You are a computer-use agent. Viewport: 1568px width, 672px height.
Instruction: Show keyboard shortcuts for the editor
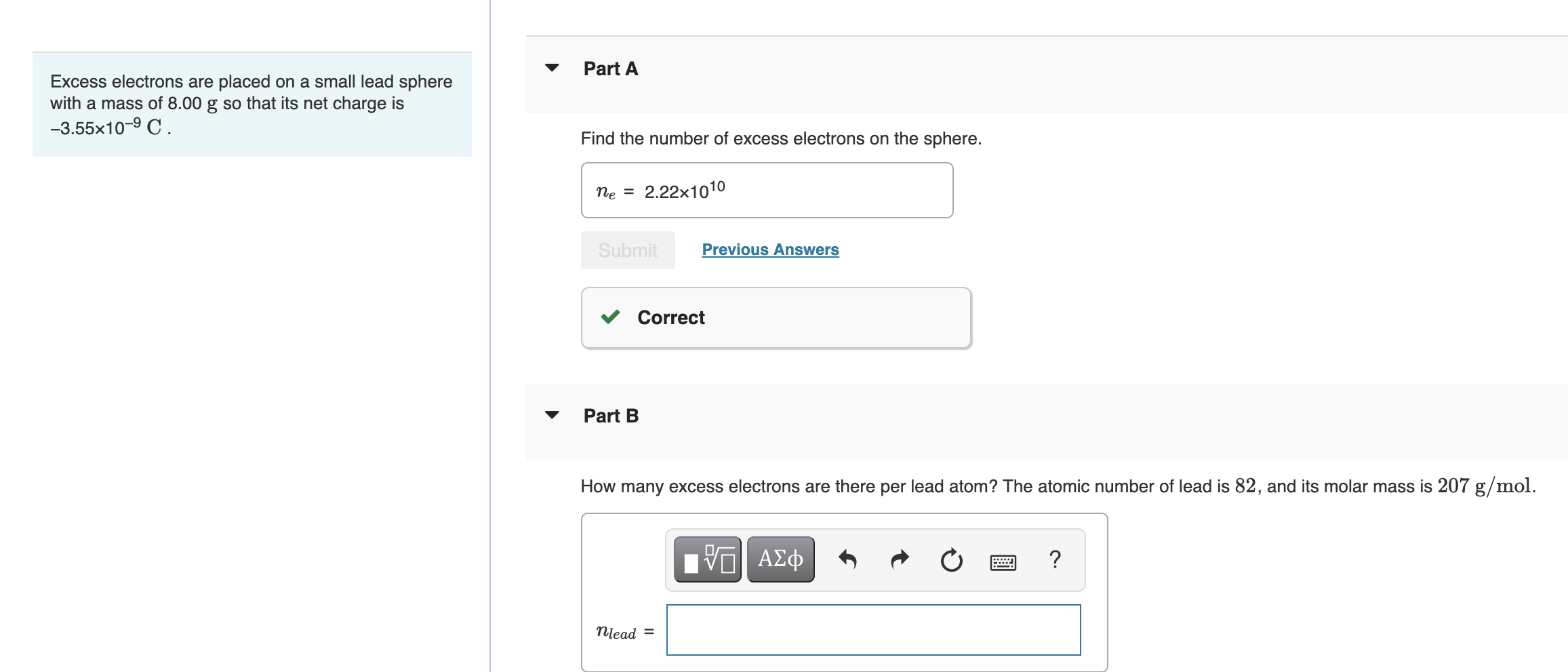(x=1003, y=561)
